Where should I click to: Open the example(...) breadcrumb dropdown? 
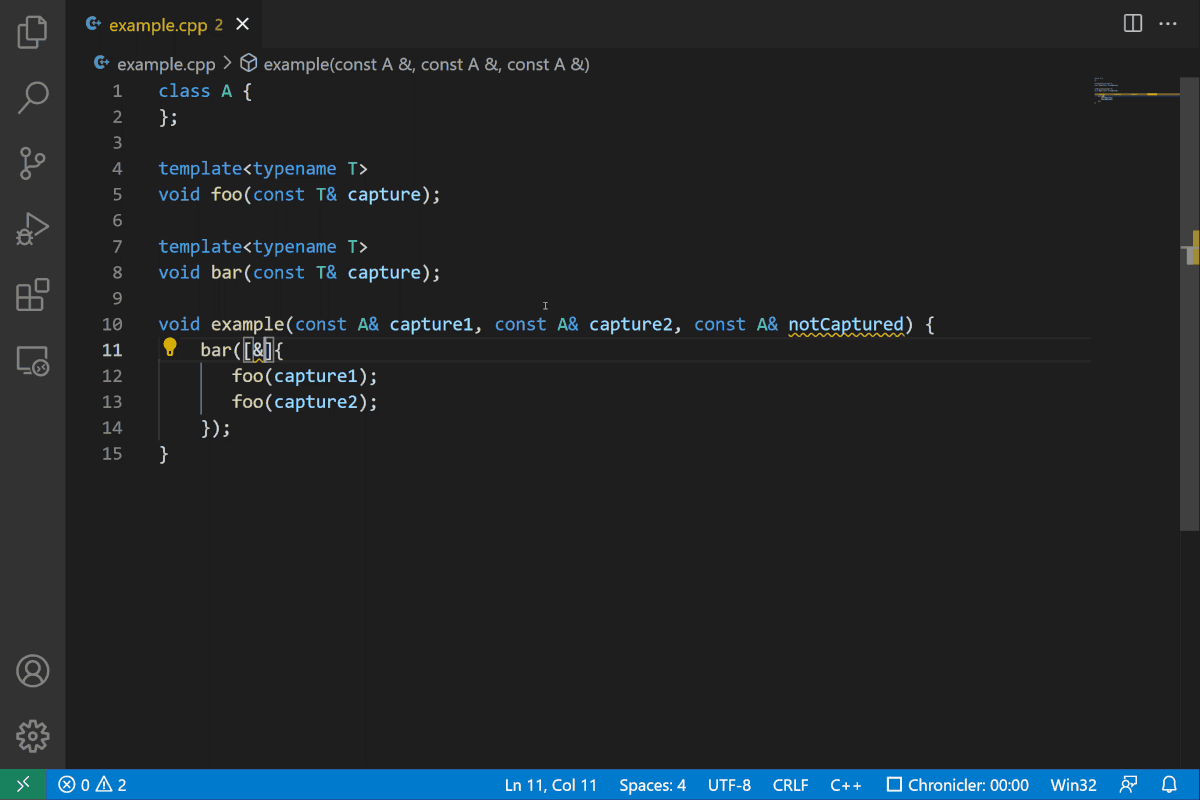pyautogui.click(x=426, y=63)
